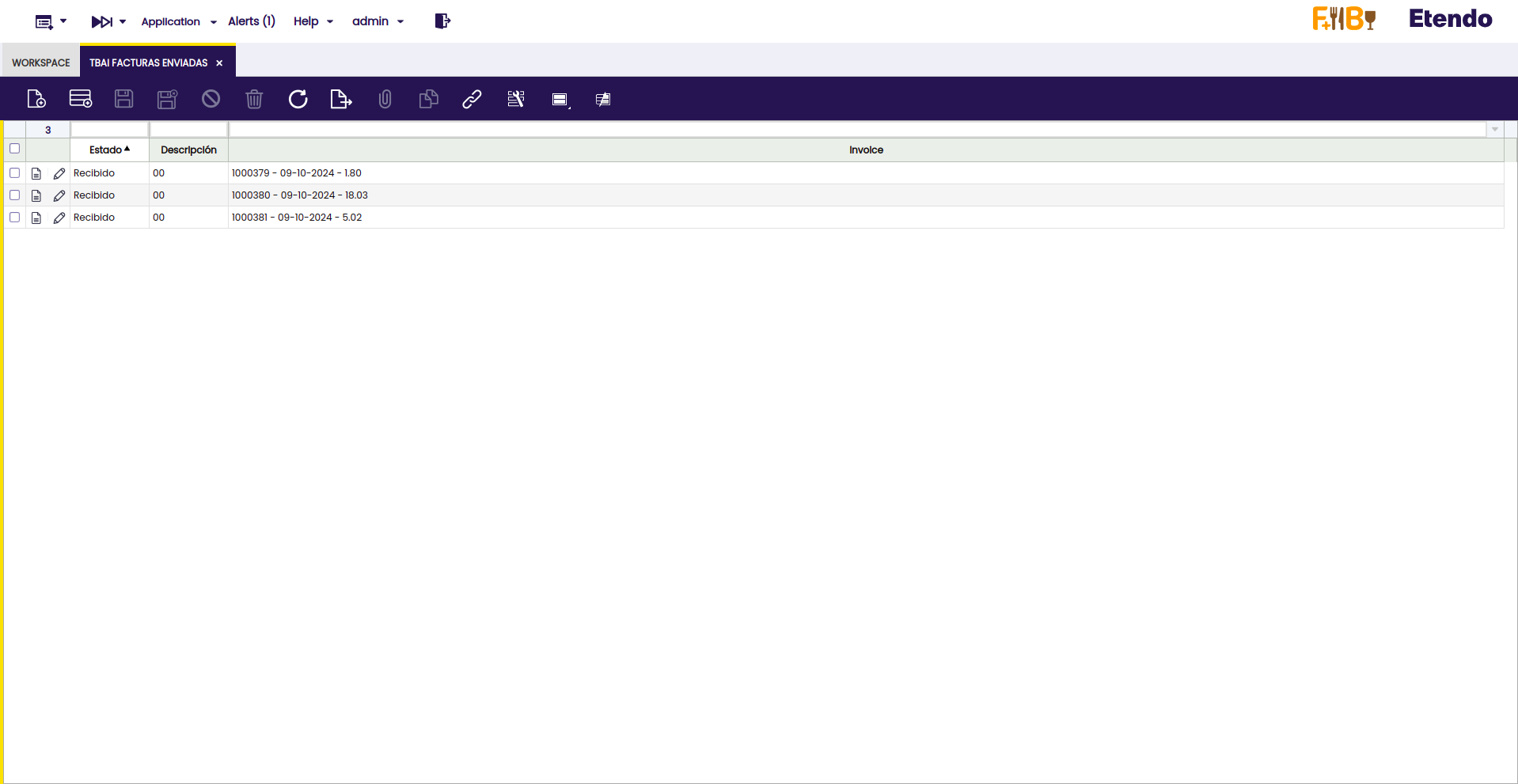The image size is (1518, 784).
Task: Click the chain link icon in toolbar
Action: pyautogui.click(x=472, y=99)
